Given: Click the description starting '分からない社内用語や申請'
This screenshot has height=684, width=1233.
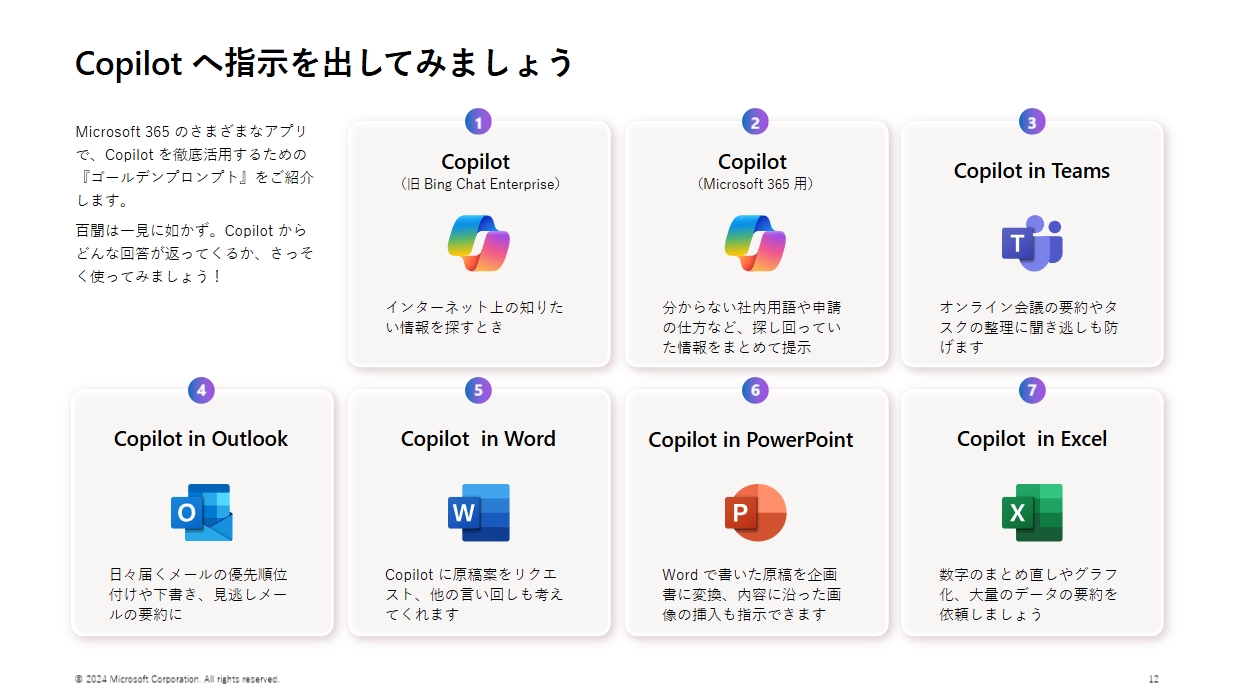Looking at the screenshot, I should coord(752,327).
